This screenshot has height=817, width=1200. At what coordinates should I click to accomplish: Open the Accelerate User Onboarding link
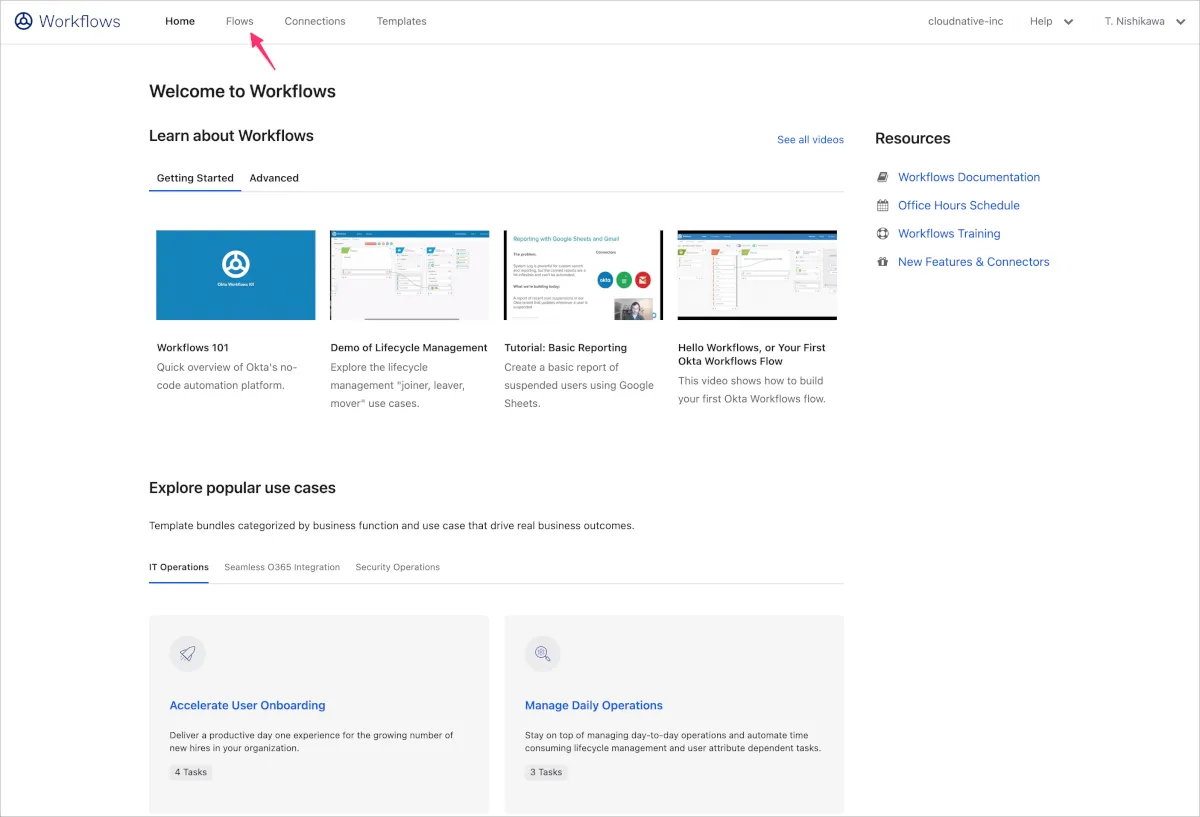[247, 705]
